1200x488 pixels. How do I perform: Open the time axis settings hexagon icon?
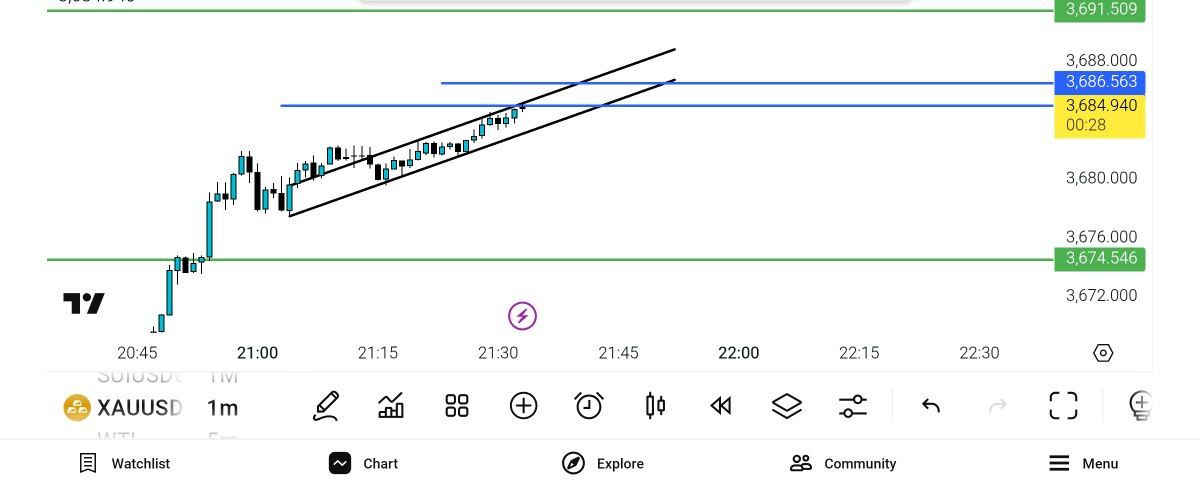(1103, 353)
